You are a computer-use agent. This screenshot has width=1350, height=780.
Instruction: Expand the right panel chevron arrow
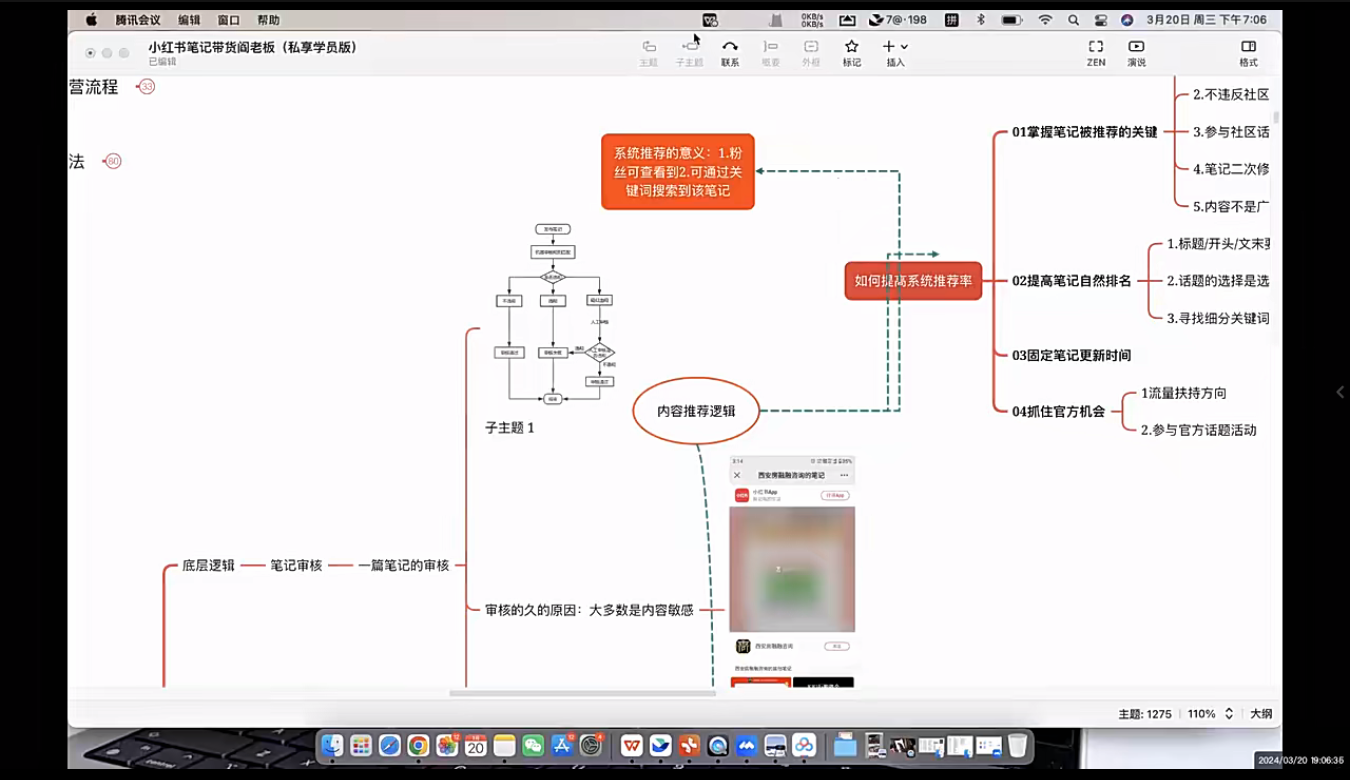(x=1340, y=392)
